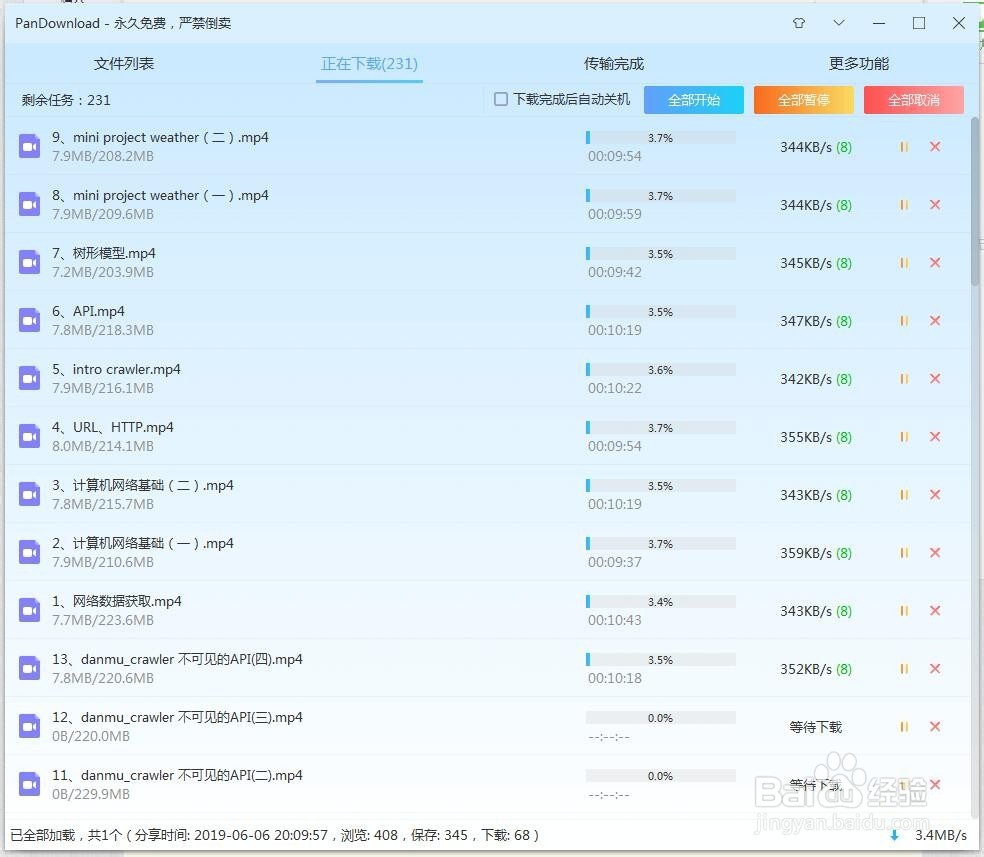The height and width of the screenshot is (857, 984).
Task: Cancel waiting task 11、danmu_crawler 不可见的API(二).mp4
Action: (x=935, y=784)
